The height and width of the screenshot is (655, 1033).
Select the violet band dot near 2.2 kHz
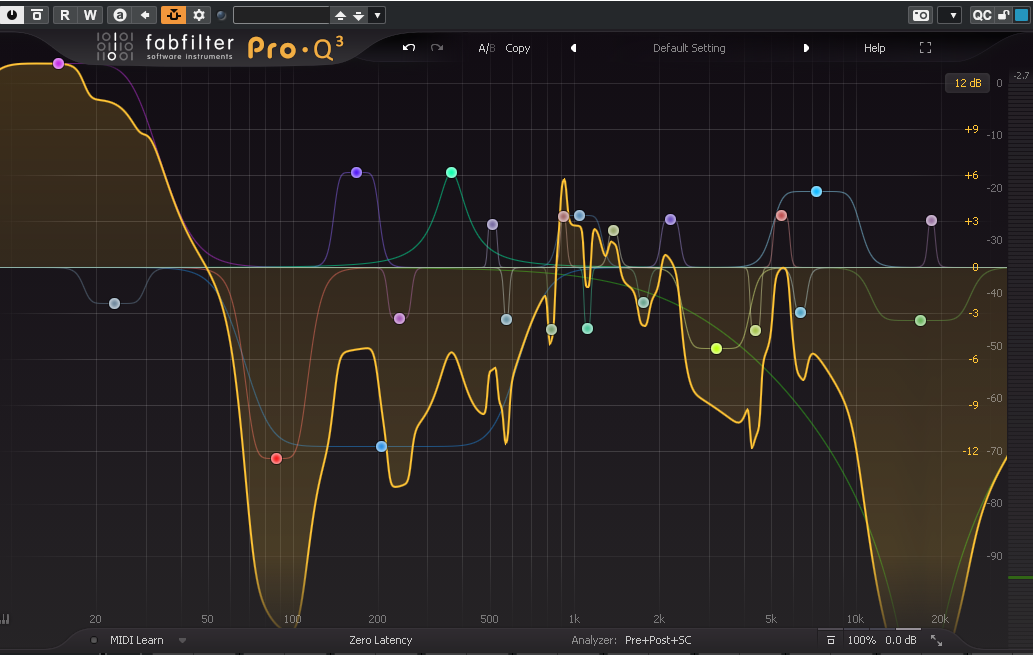(670, 219)
